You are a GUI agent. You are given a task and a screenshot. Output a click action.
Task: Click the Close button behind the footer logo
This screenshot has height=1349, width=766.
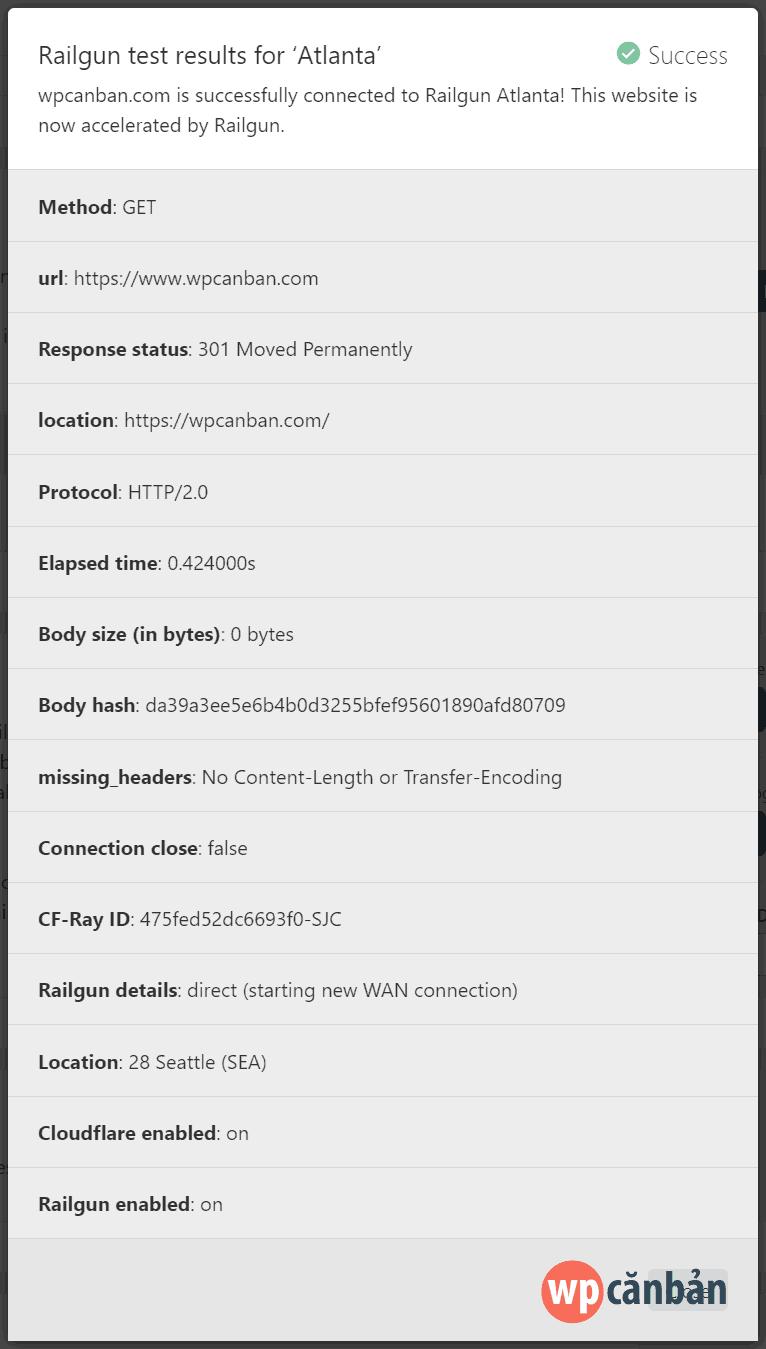(x=686, y=1293)
